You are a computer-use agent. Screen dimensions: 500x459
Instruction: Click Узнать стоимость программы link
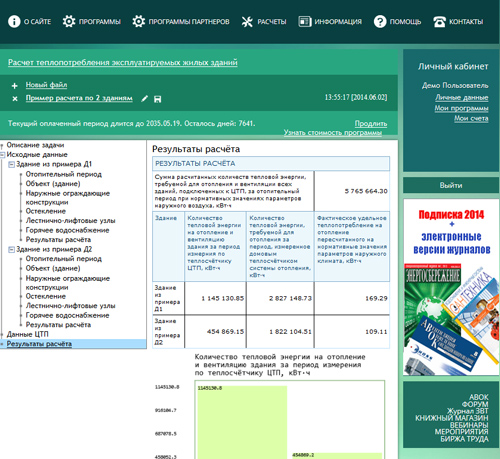point(333,133)
